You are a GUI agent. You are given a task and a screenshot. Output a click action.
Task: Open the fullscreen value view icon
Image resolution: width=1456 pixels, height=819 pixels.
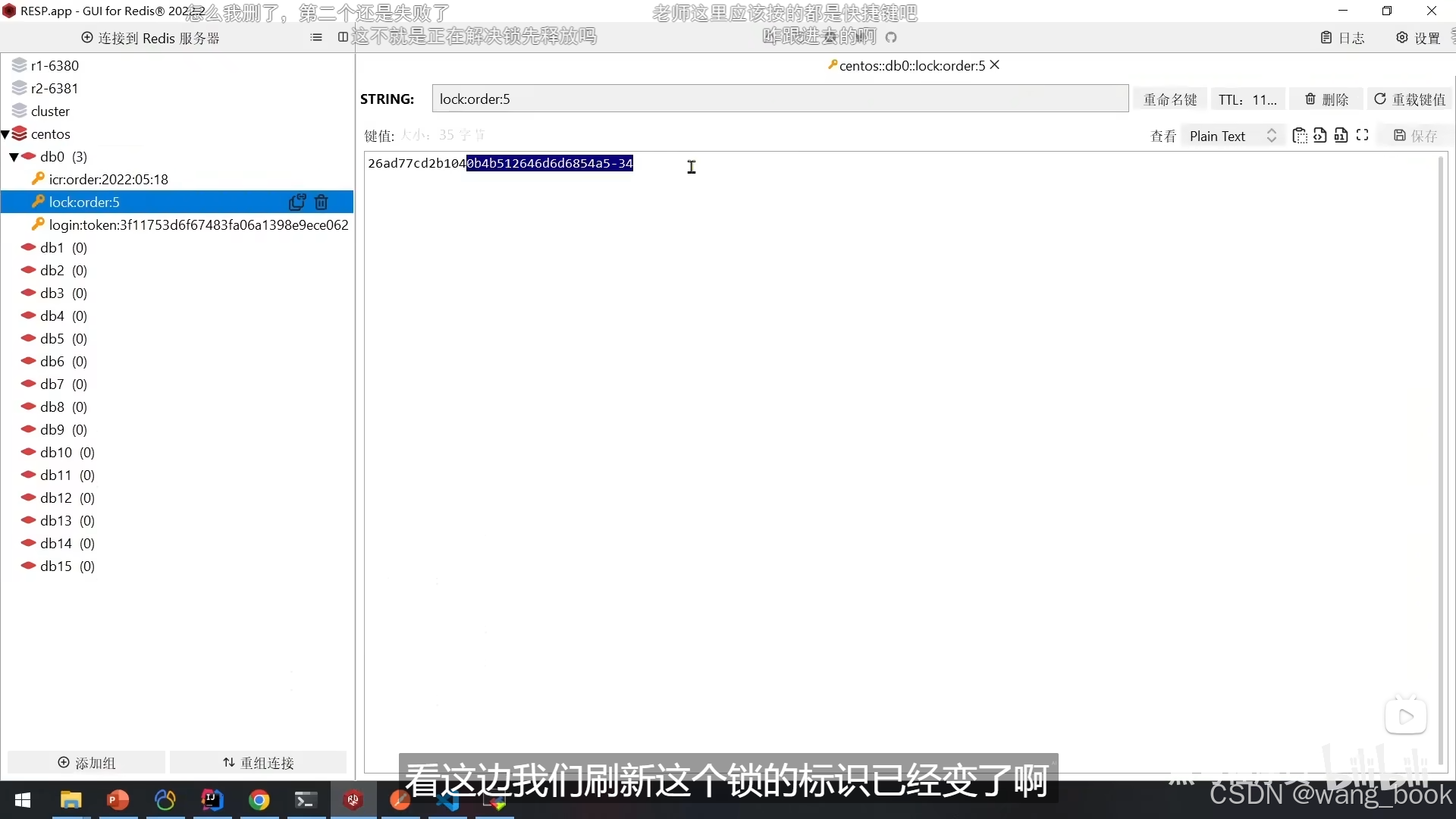(x=1363, y=135)
